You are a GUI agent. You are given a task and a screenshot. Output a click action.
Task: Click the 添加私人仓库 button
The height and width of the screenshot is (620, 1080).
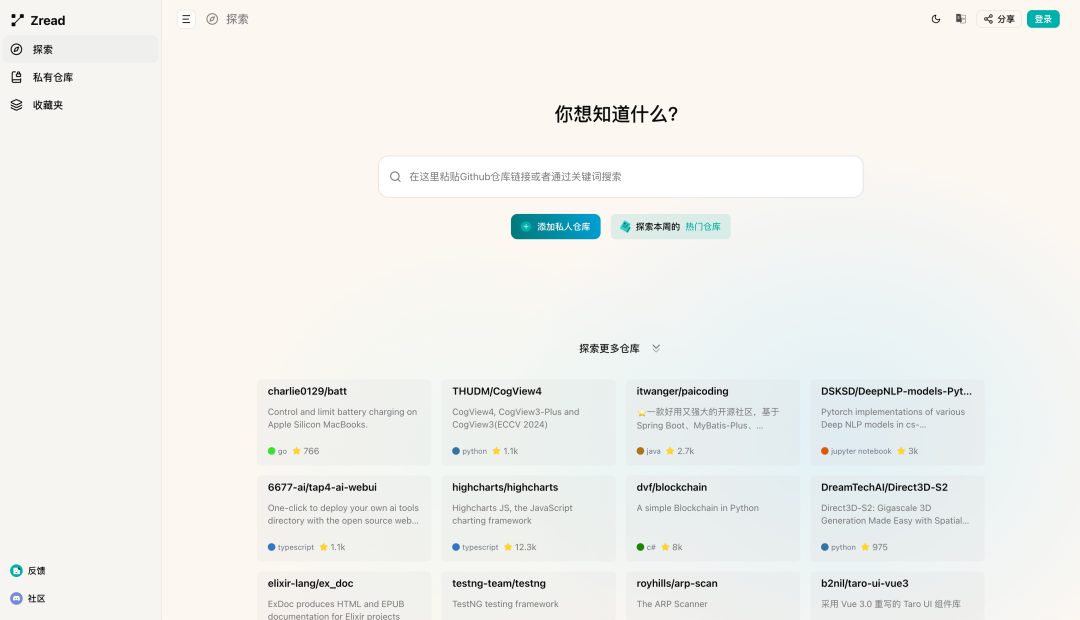(x=555, y=226)
